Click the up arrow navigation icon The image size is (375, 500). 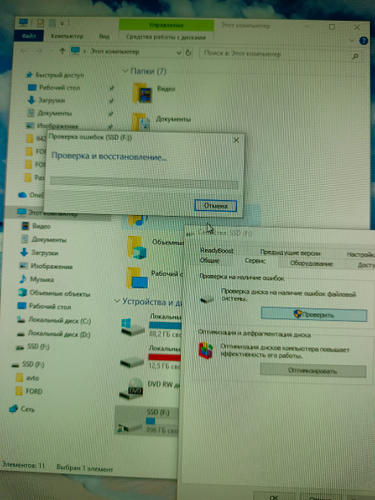click(62, 51)
